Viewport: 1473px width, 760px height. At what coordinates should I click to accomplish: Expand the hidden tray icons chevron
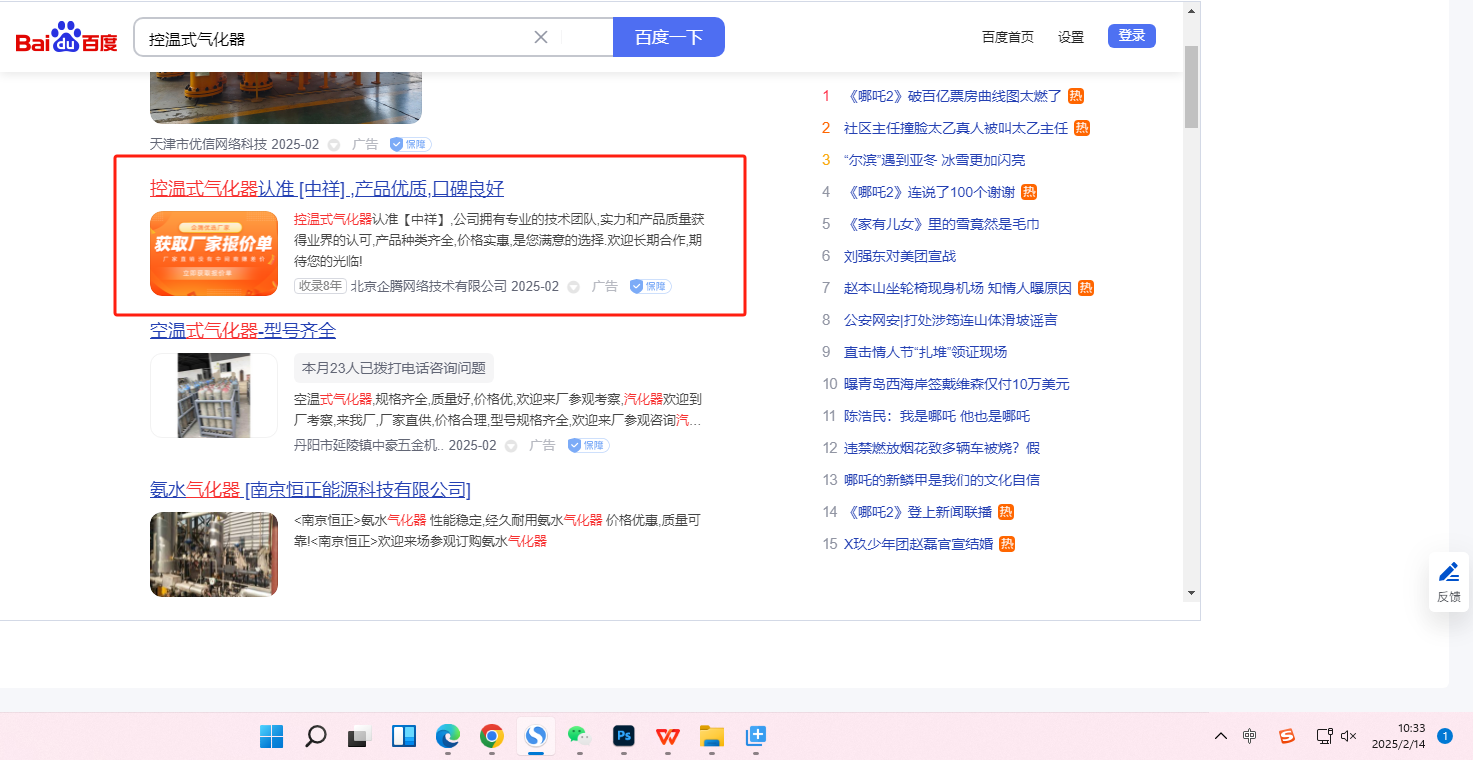(1221, 737)
